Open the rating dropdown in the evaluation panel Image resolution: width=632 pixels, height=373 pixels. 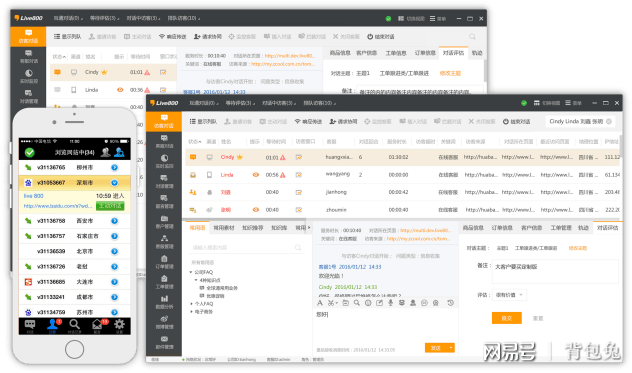[x=509, y=295]
